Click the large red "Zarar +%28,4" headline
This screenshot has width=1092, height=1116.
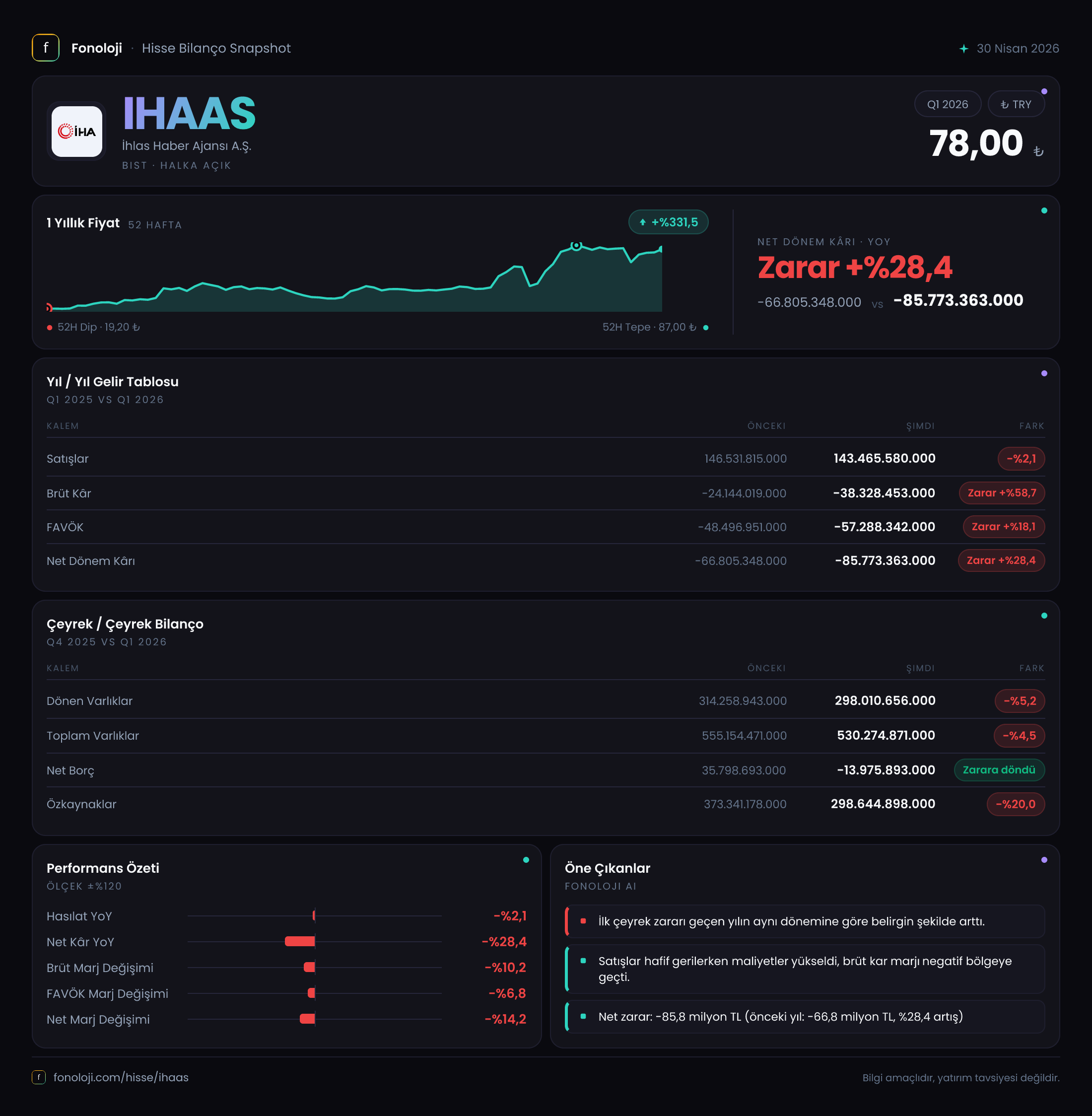[855, 267]
